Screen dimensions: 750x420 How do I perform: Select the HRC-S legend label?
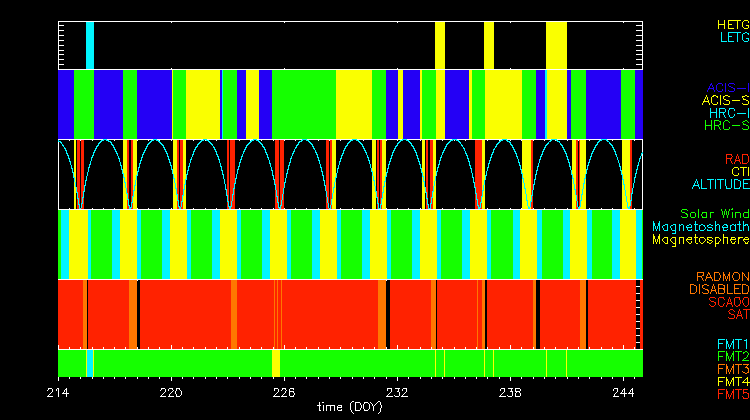(725, 126)
